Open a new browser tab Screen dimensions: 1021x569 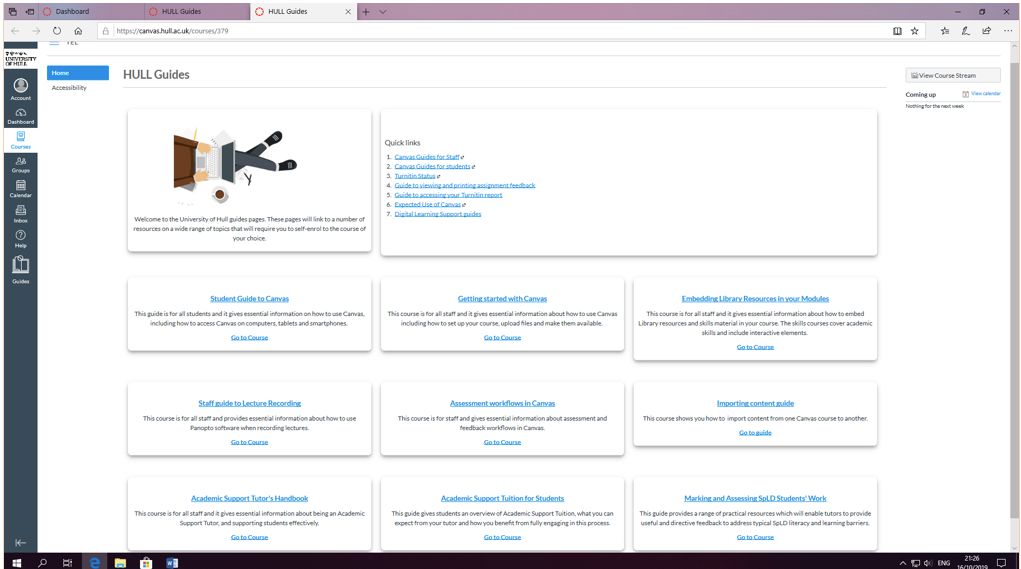[x=366, y=12]
